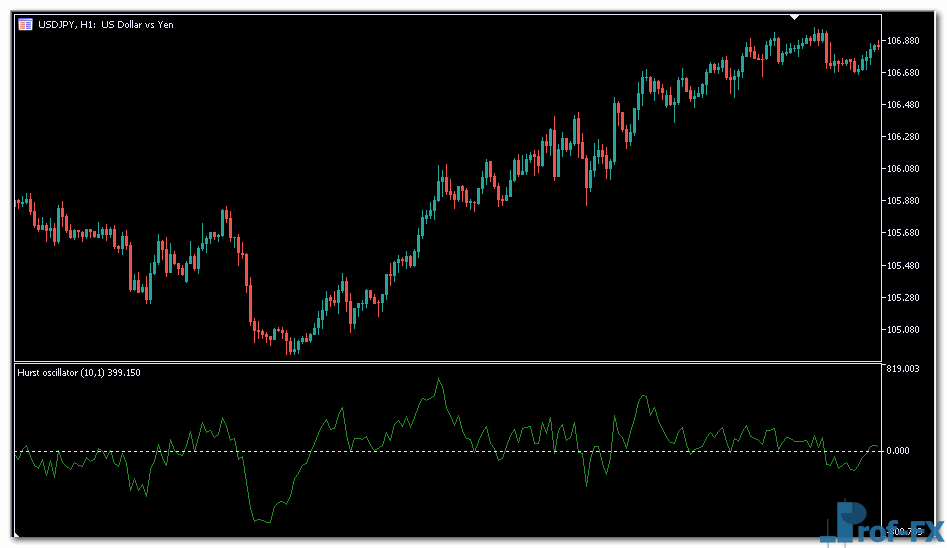Click the 106.480 price scale label
Image resolution: width=947 pixels, height=548 pixels.
902,105
